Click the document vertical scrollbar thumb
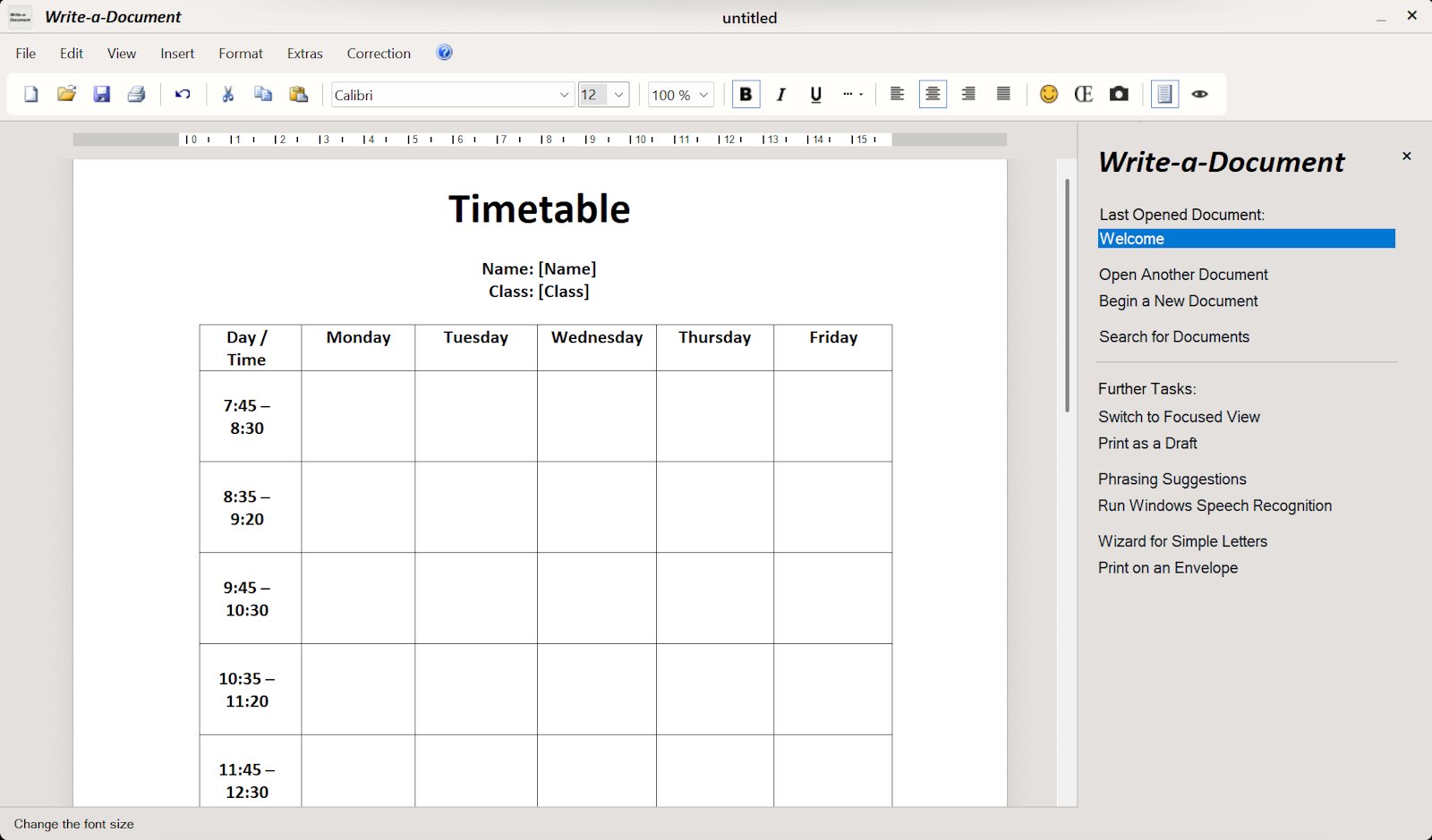 1067,295
